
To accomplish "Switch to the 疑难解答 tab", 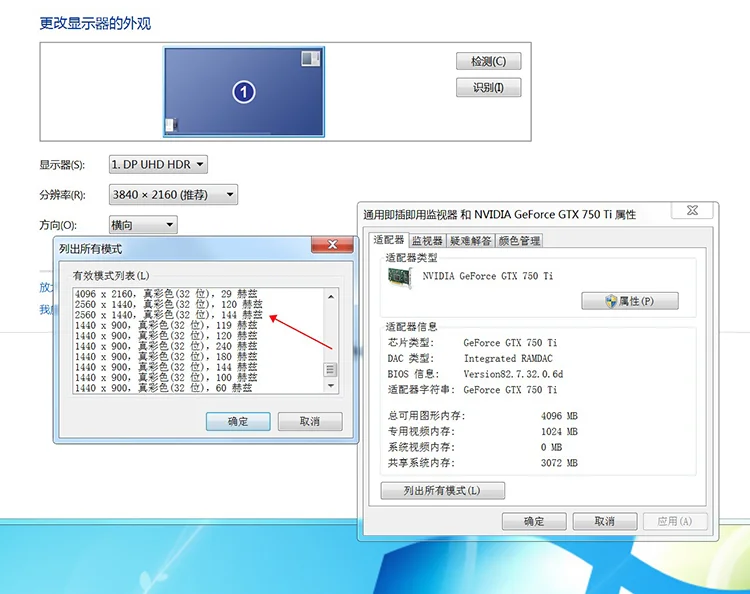I will 471,241.
